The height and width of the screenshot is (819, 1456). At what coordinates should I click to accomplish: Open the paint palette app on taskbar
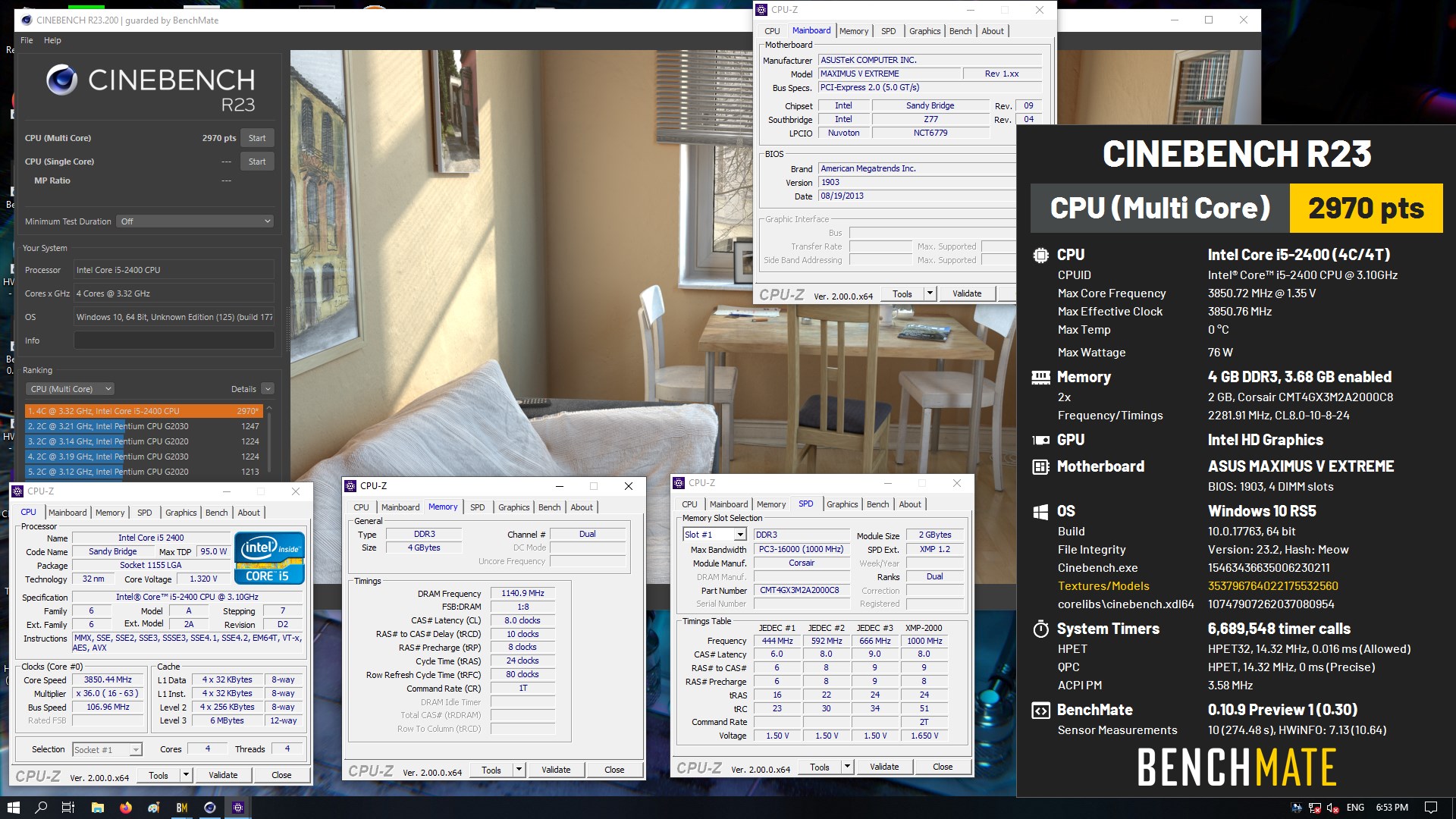pos(154,808)
